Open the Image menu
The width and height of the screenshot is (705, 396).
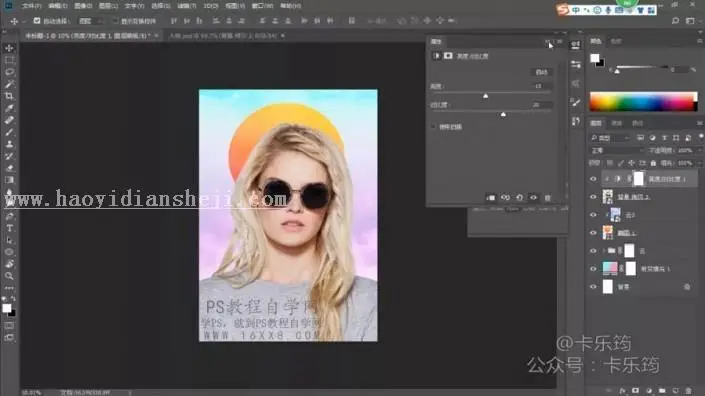coord(83,6)
